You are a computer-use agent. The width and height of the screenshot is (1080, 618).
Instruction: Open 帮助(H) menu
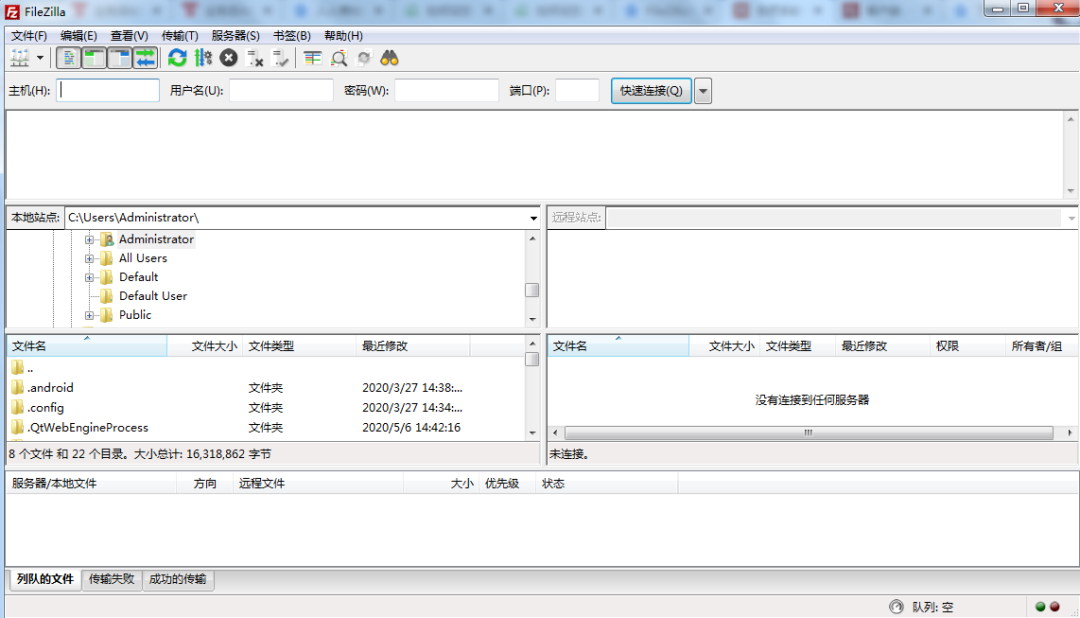(344, 36)
